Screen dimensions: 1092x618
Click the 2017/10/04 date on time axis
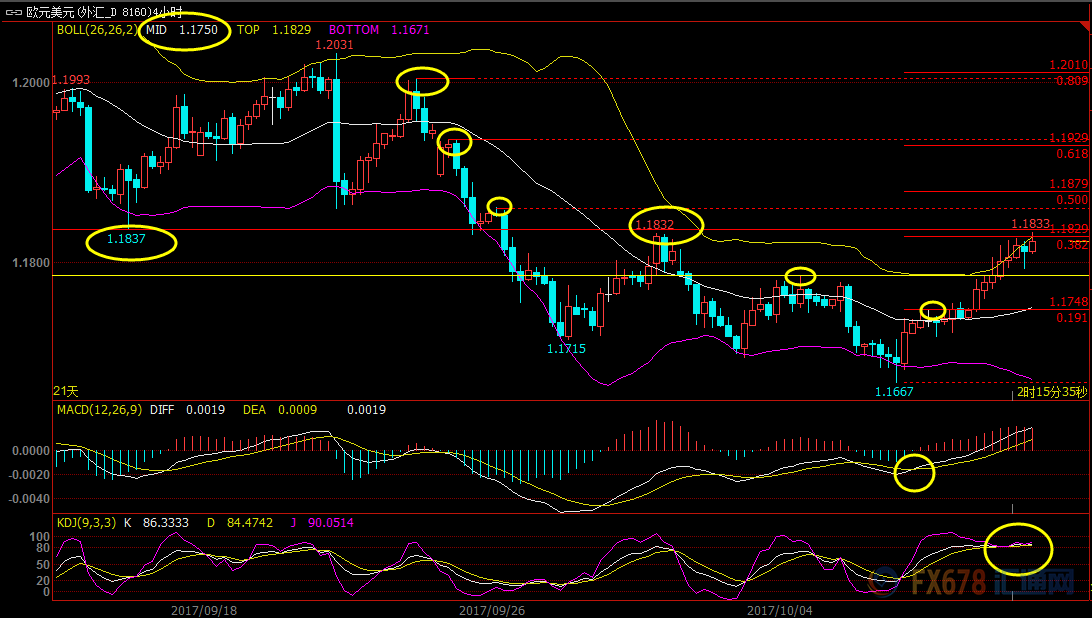[x=779, y=610]
